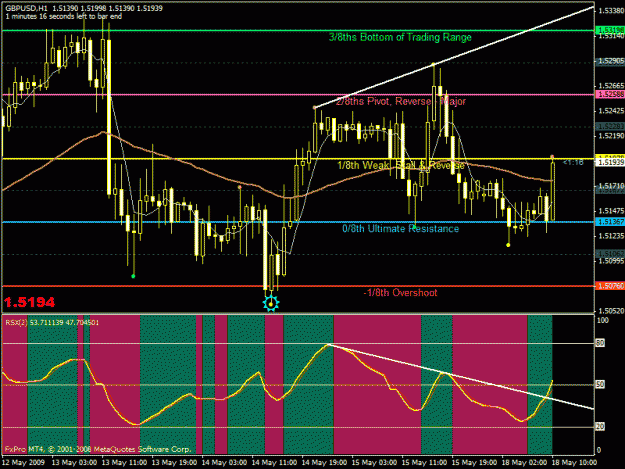Click '18 May 02:00' on the time axis
The width and height of the screenshot is (625, 469).
tap(524, 463)
